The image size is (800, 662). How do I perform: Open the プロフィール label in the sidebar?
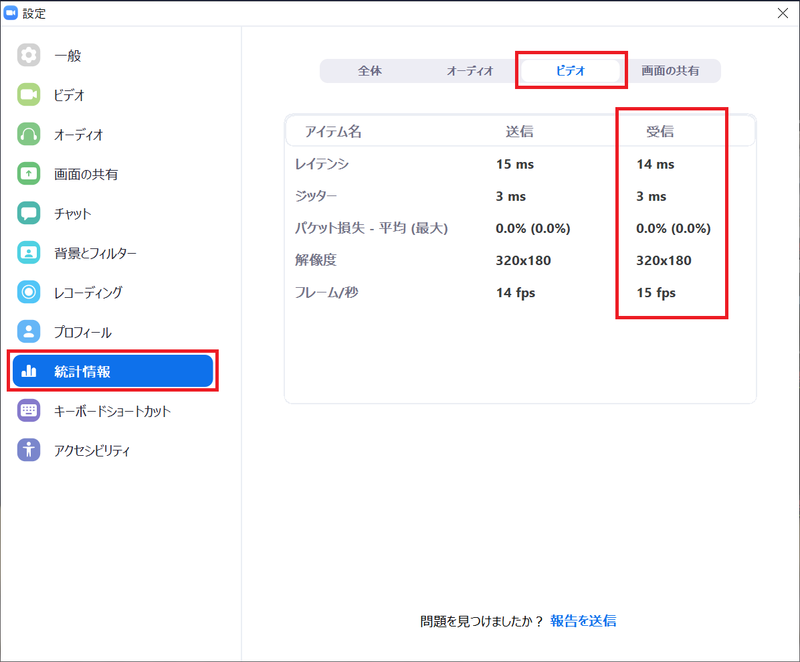click(83, 333)
